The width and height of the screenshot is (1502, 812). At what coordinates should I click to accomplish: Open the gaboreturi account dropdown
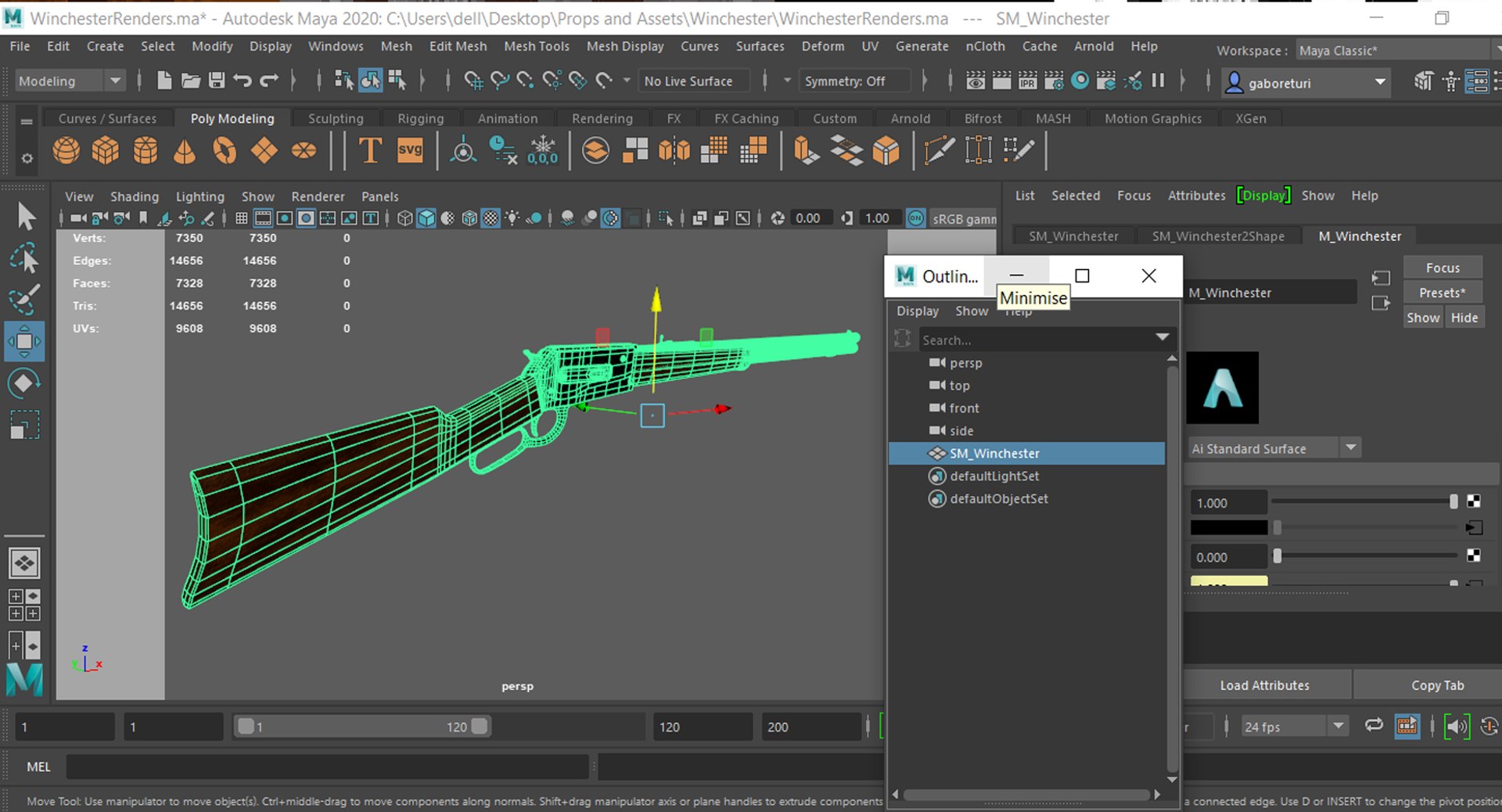[1306, 82]
